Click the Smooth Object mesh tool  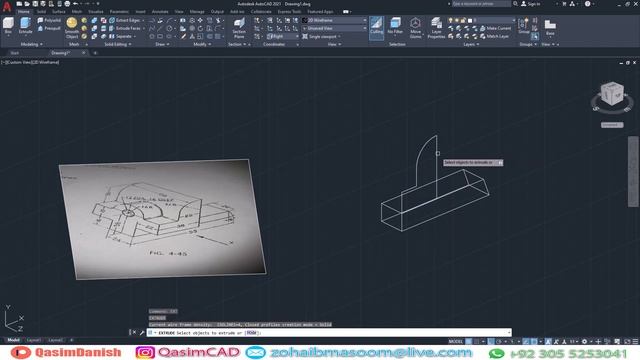coord(72,28)
